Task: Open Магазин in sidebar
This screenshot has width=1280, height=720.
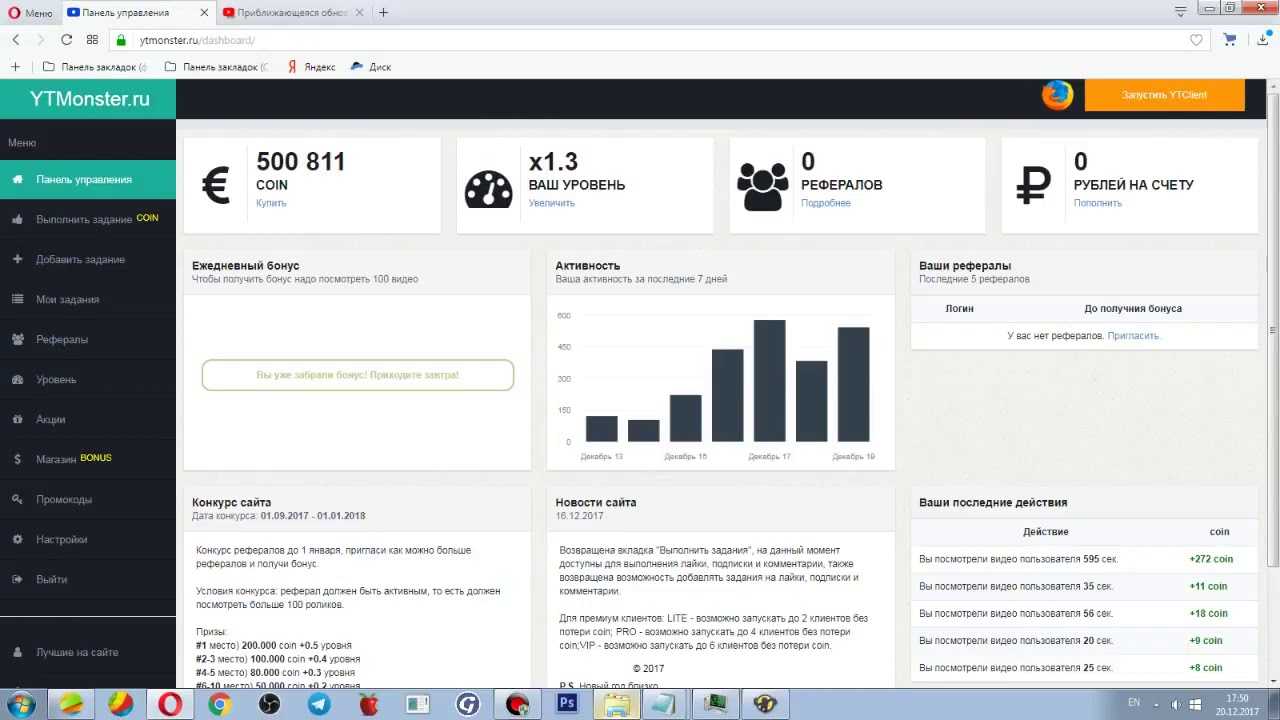Action: click(88, 459)
